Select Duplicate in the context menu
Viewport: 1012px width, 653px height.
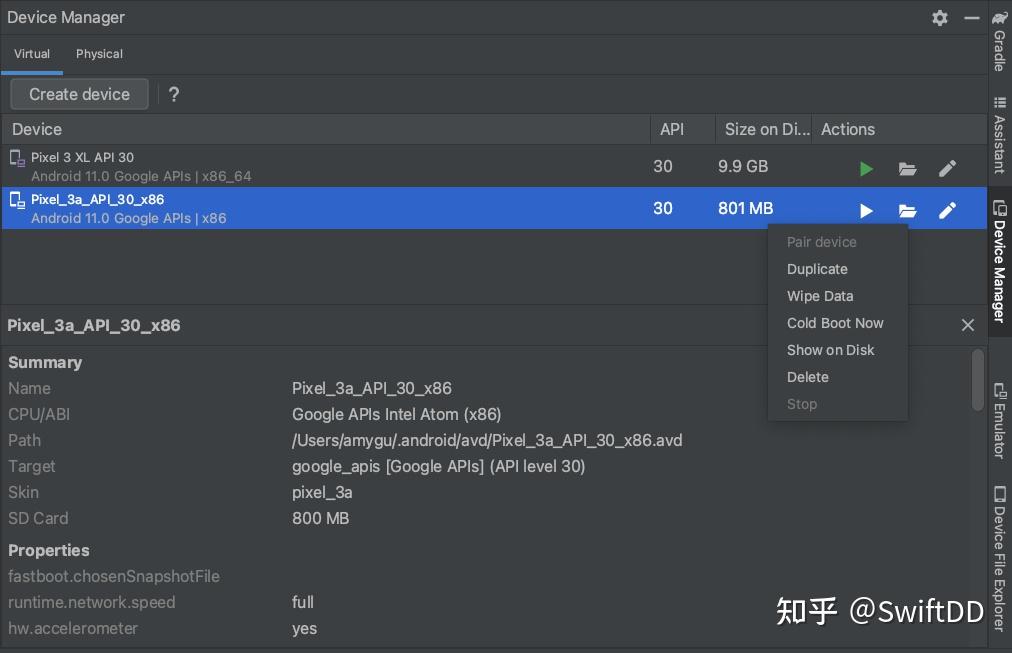click(x=817, y=268)
